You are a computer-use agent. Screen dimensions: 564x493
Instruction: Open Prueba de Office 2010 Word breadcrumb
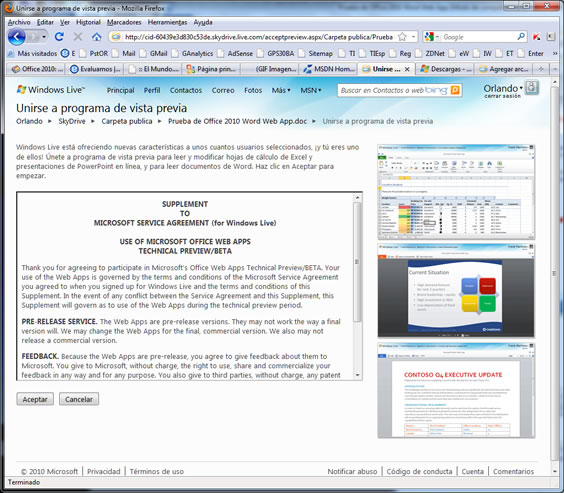pos(237,121)
